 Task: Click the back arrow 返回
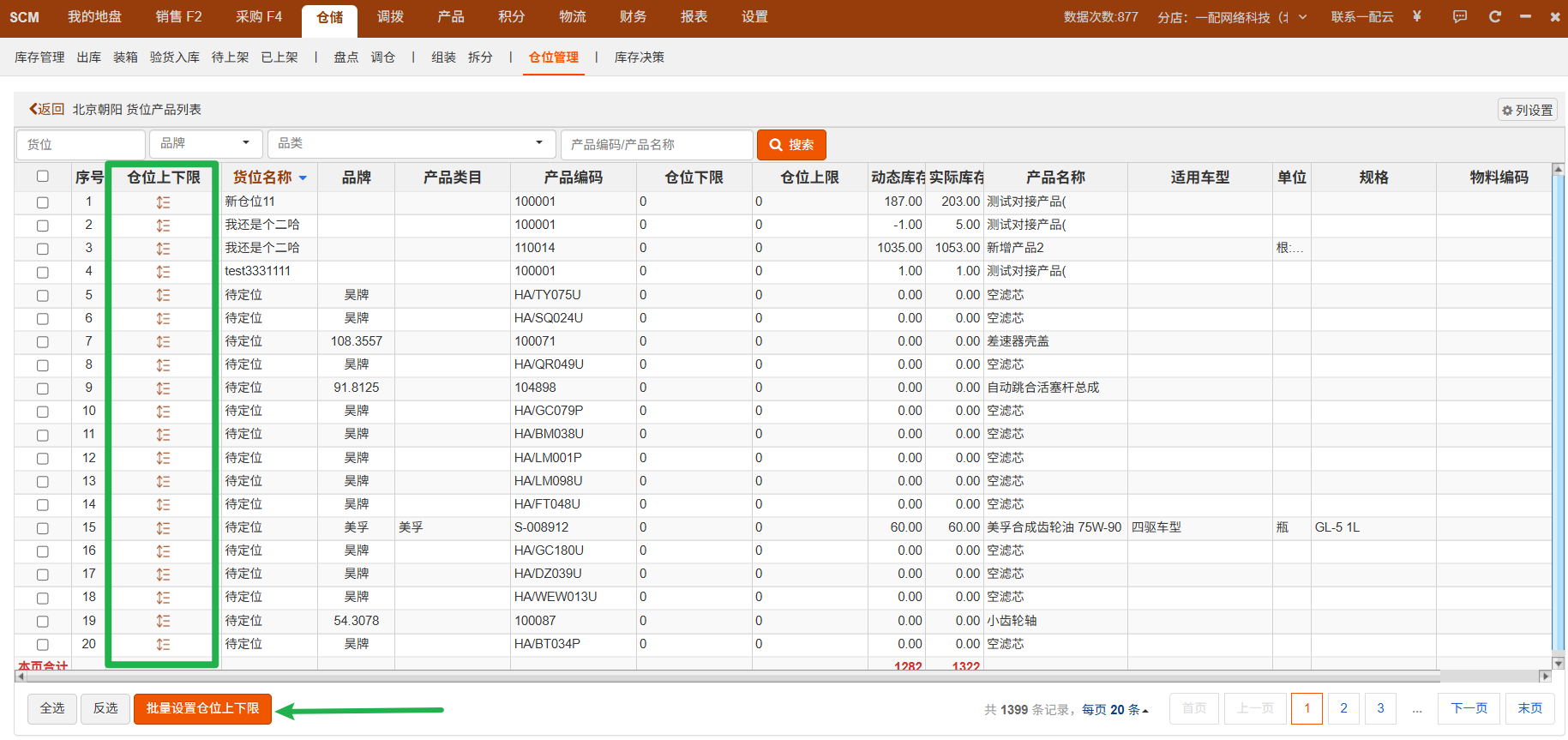click(47, 109)
